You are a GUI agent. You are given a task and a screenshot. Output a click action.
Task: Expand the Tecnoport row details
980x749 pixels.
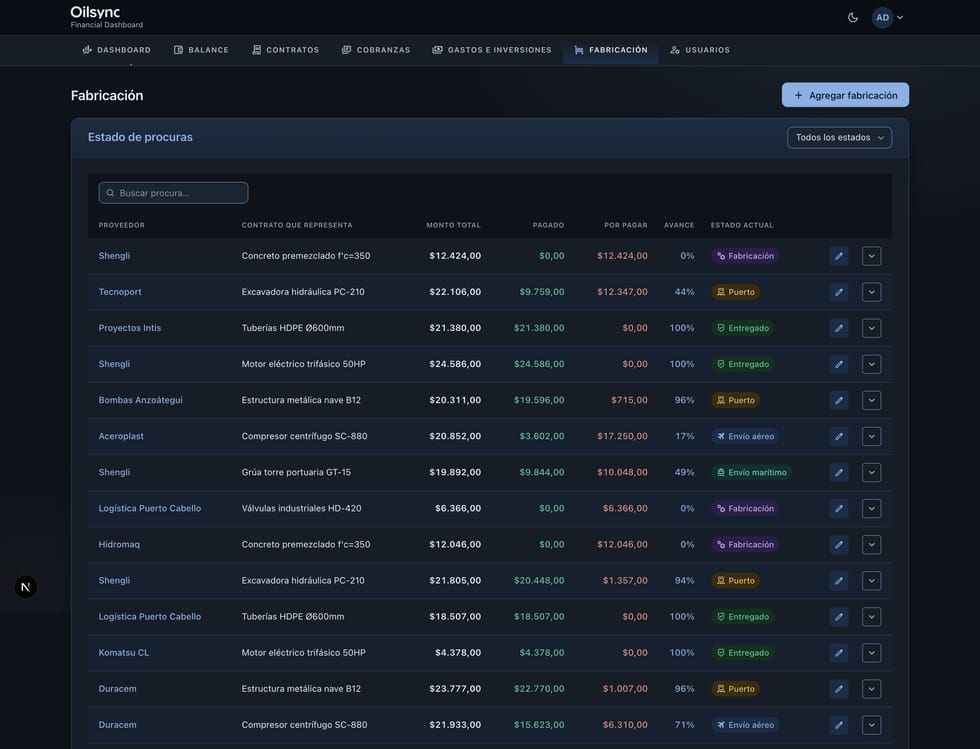pos(871,292)
